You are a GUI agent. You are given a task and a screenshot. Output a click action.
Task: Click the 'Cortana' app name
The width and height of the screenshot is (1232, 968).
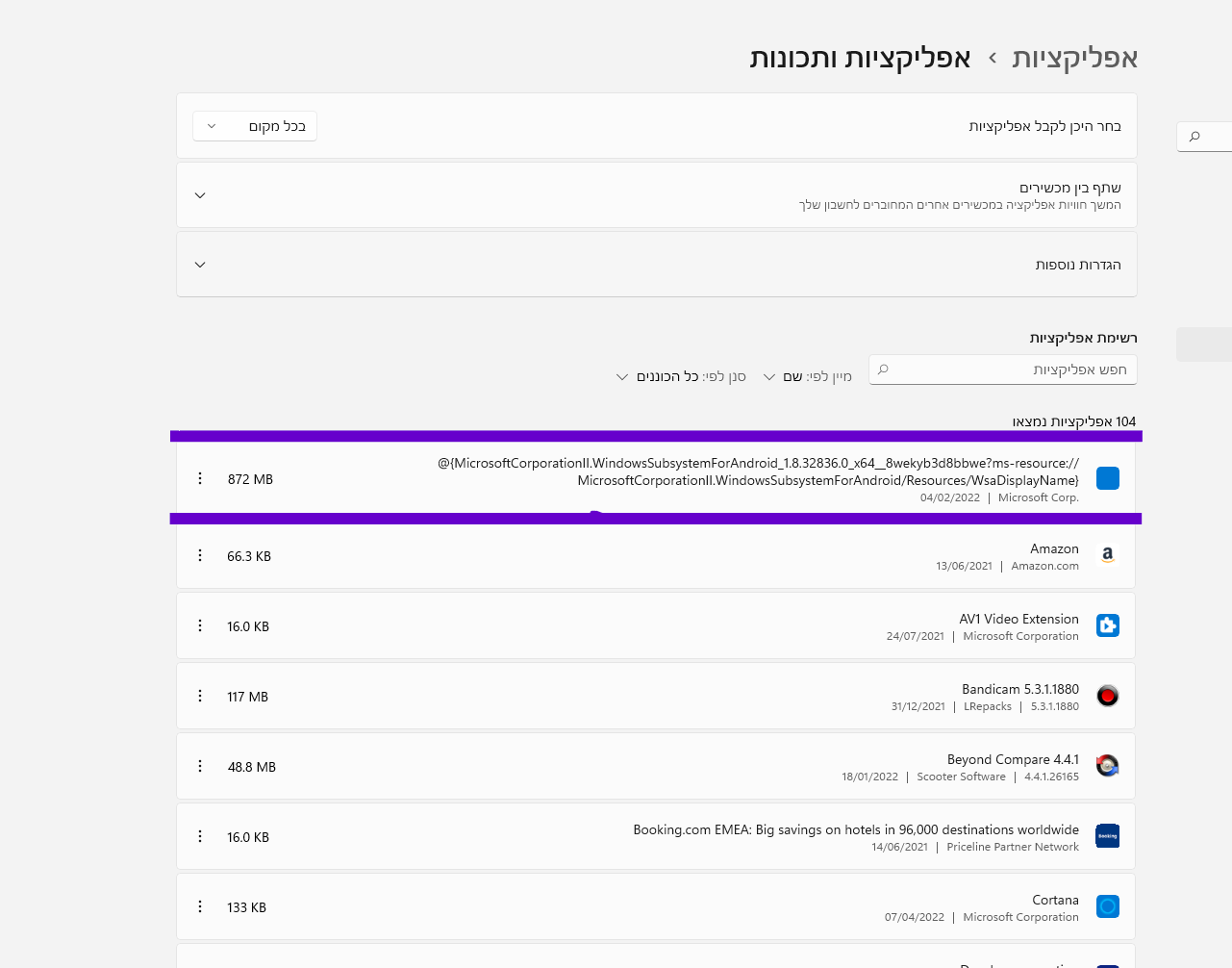click(1055, 900)
